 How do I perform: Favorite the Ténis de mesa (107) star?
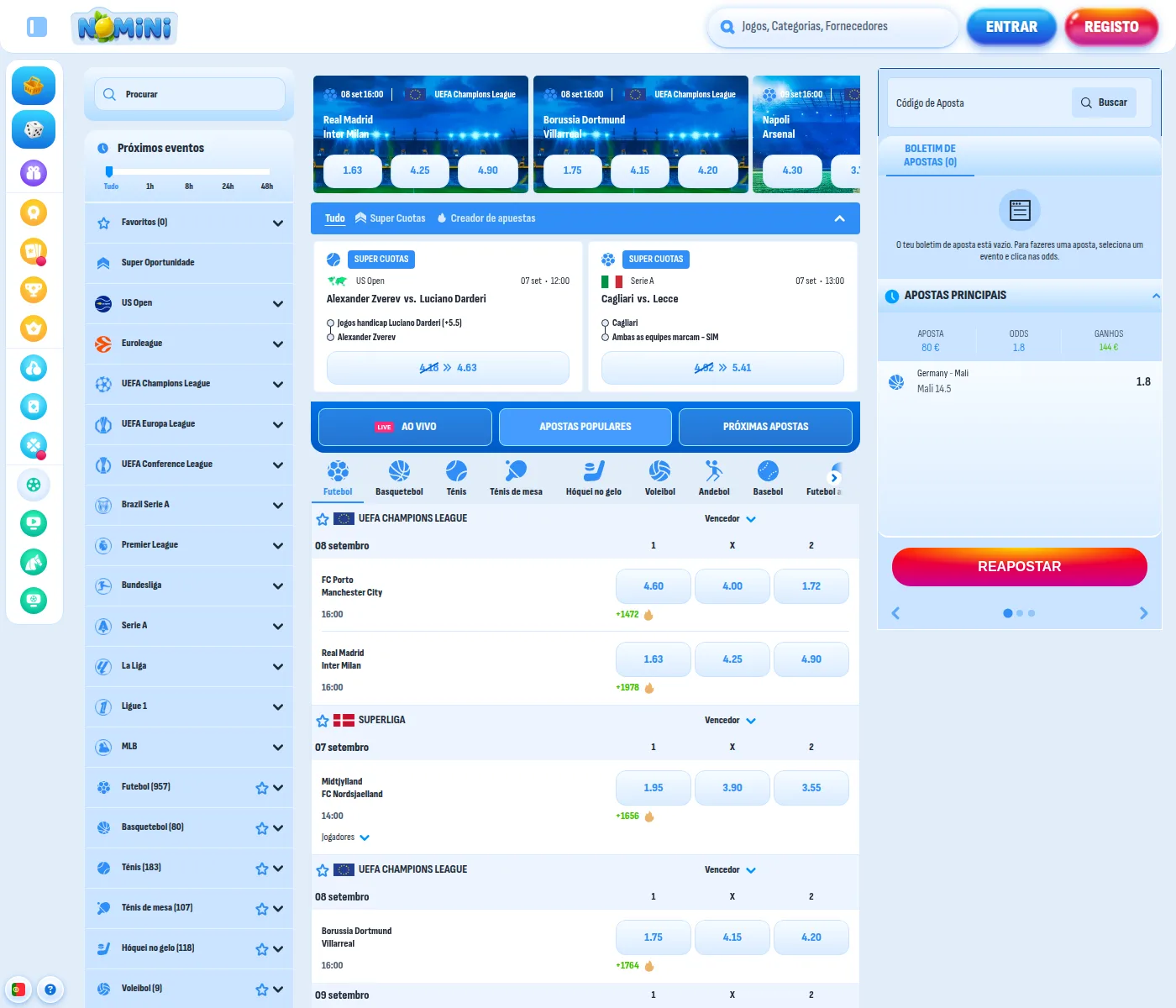[262, 909]
